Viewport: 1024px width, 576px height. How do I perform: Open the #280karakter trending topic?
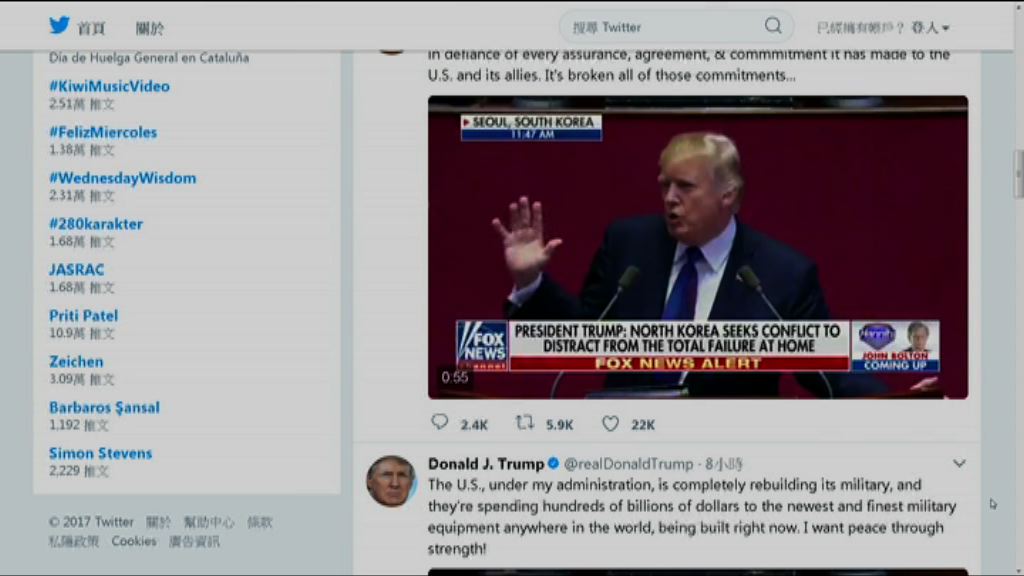[x=95, y=224]
